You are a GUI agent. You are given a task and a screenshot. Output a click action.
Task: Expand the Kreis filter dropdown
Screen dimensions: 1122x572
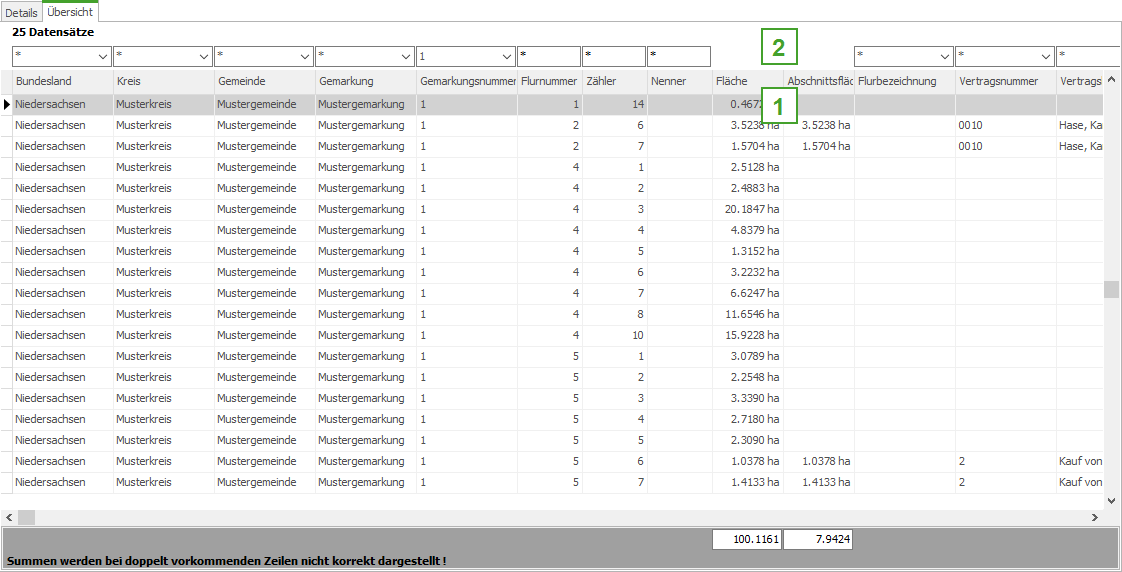pyautogui.click(x=204, y=56)
